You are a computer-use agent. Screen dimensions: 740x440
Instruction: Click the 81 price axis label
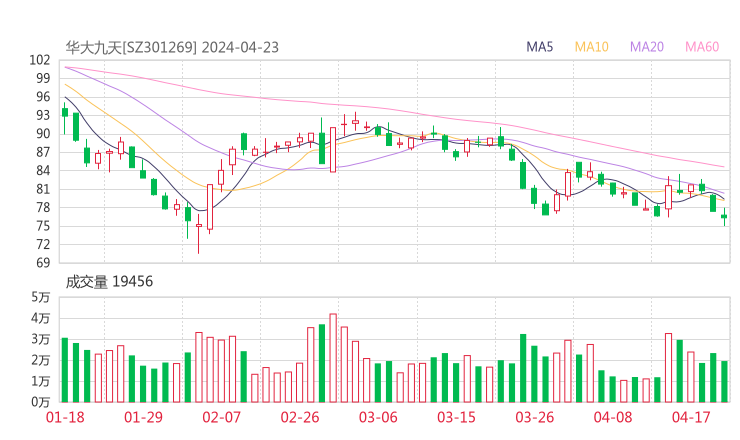pos(43,189)
